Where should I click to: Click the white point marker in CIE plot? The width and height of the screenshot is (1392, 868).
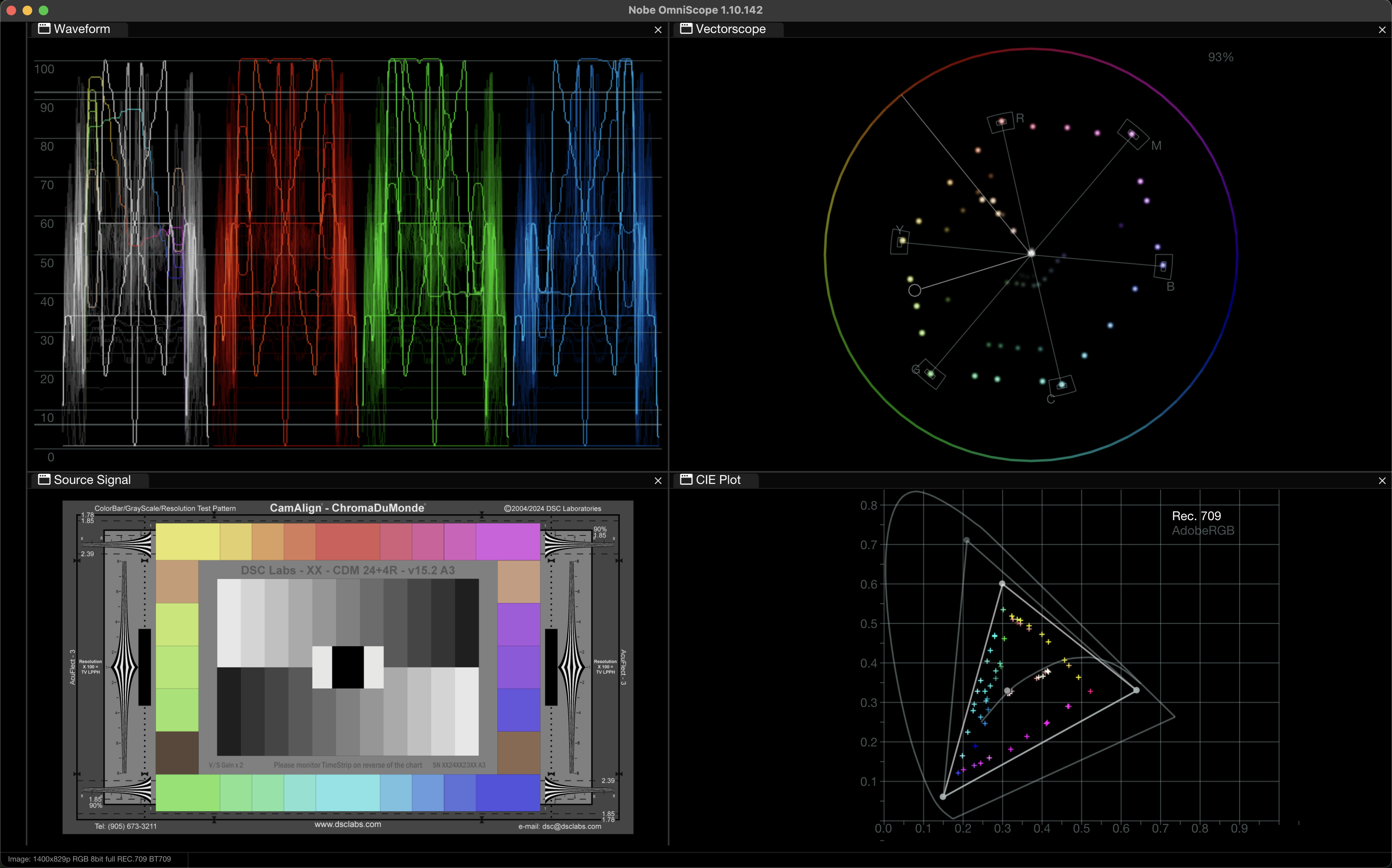(1007, 690)
